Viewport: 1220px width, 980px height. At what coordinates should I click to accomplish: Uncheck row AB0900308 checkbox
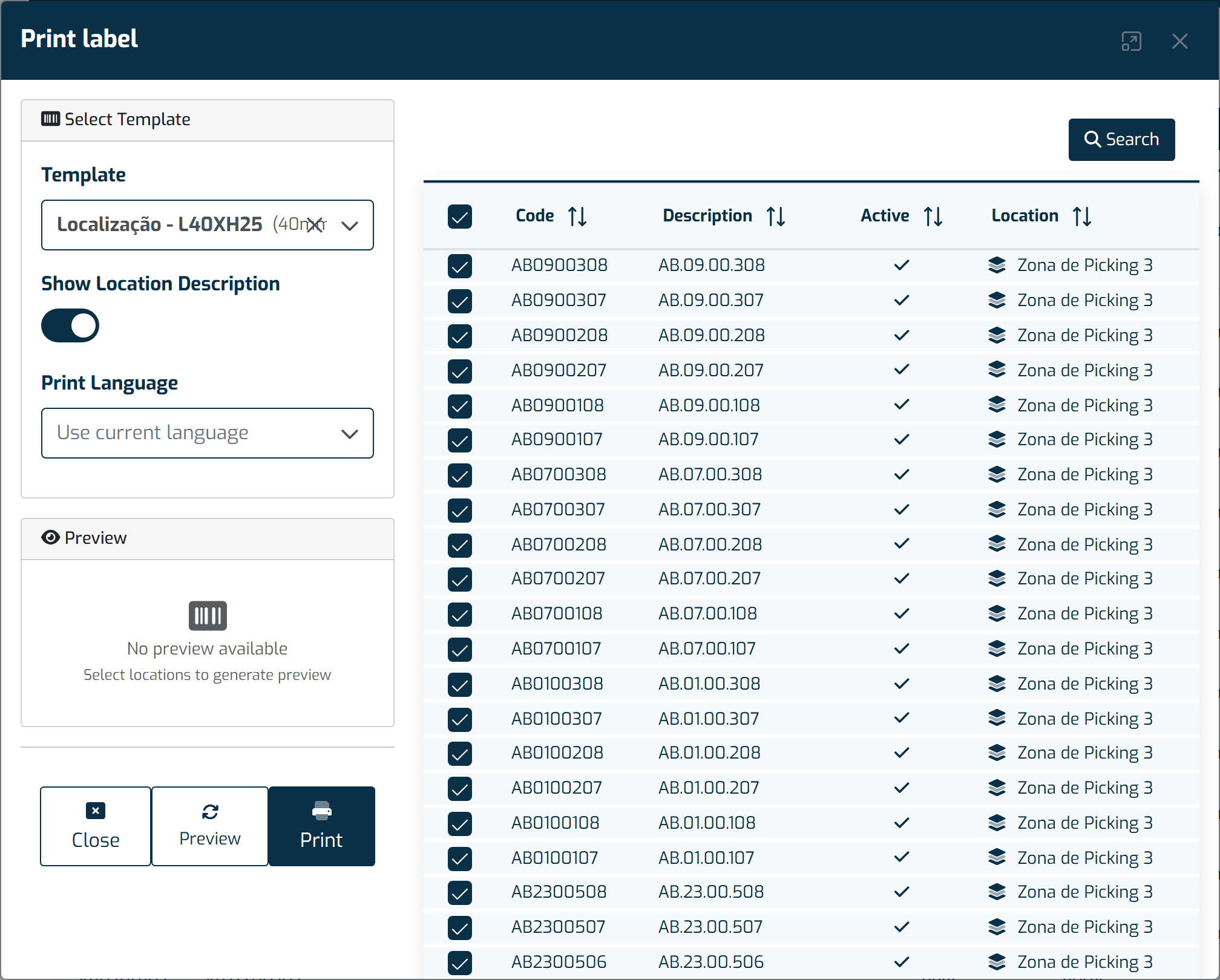click(460, 266)
